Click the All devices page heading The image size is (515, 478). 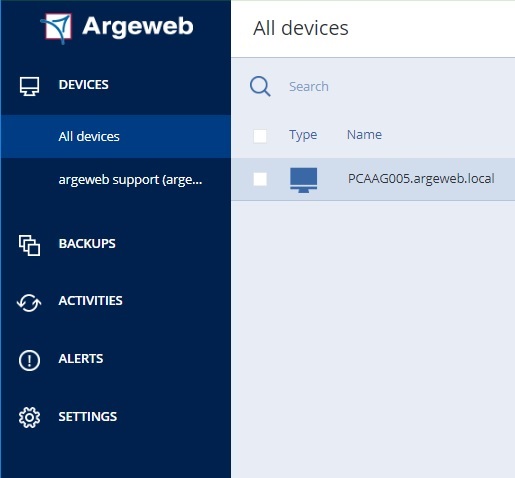click(301, 28)
